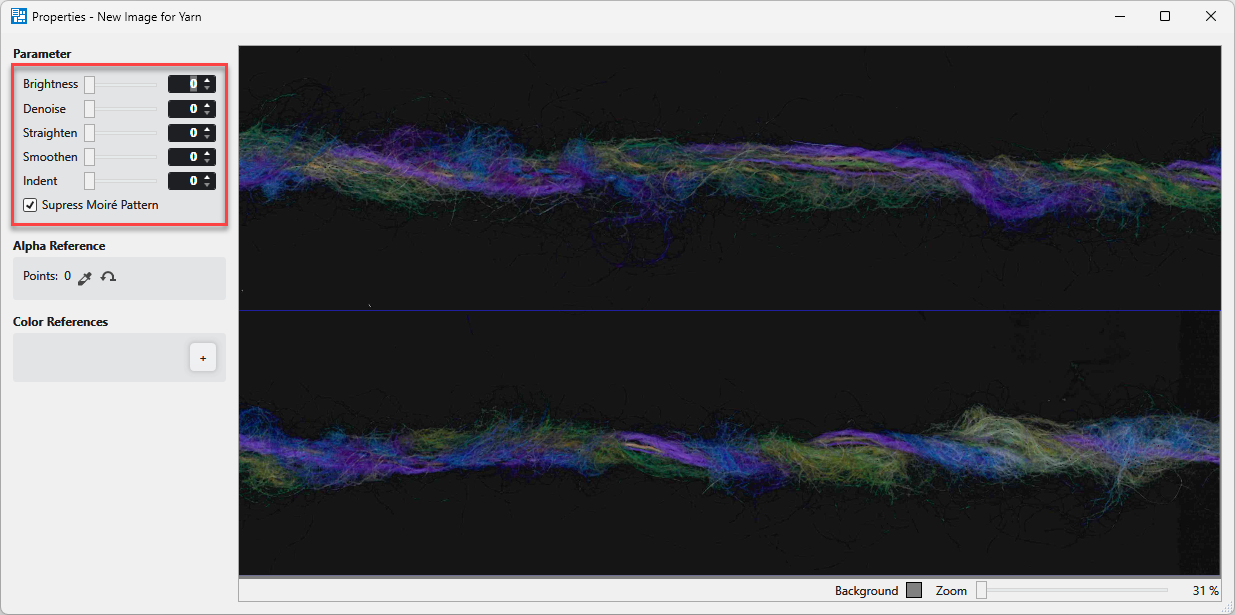Open the Background color swatch
Image resolution: width=1235 pixels, height=615 pixels.
913,590
